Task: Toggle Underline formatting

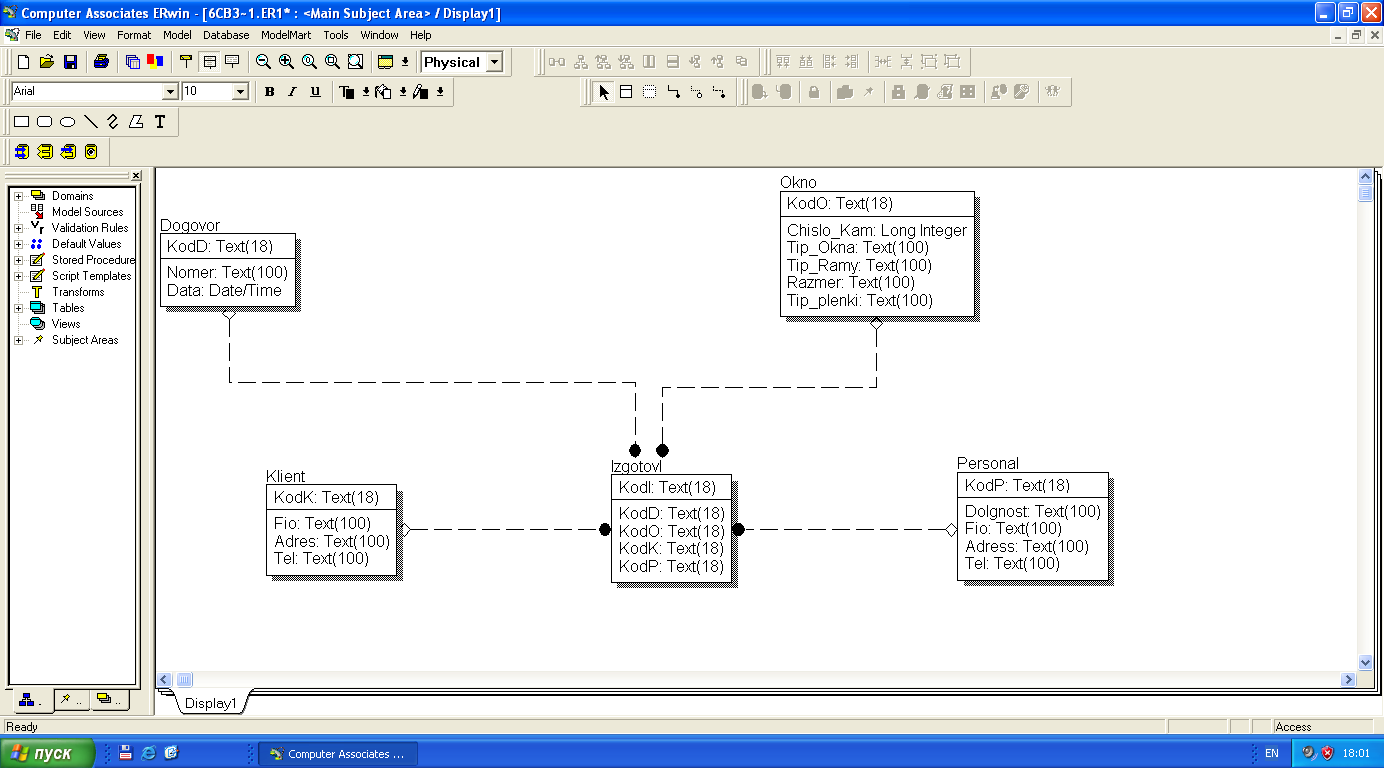Action: [315, 92]
